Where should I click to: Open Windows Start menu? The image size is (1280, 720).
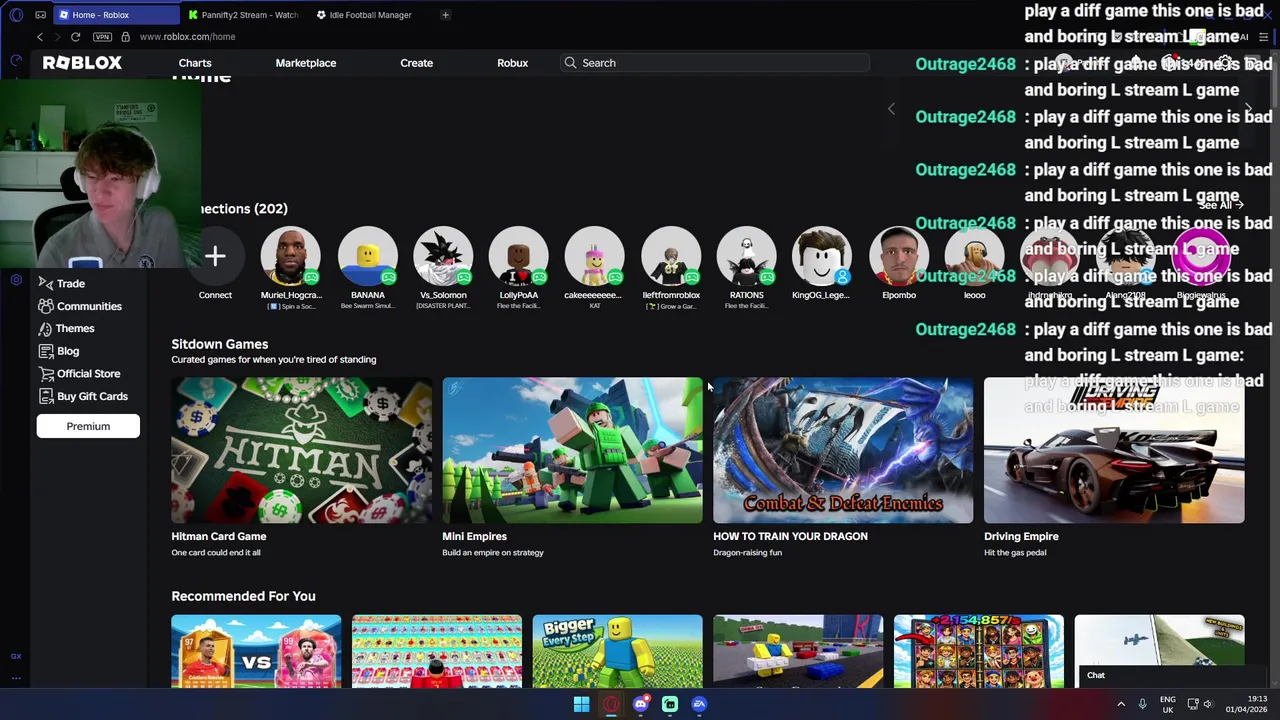(581, 704)
